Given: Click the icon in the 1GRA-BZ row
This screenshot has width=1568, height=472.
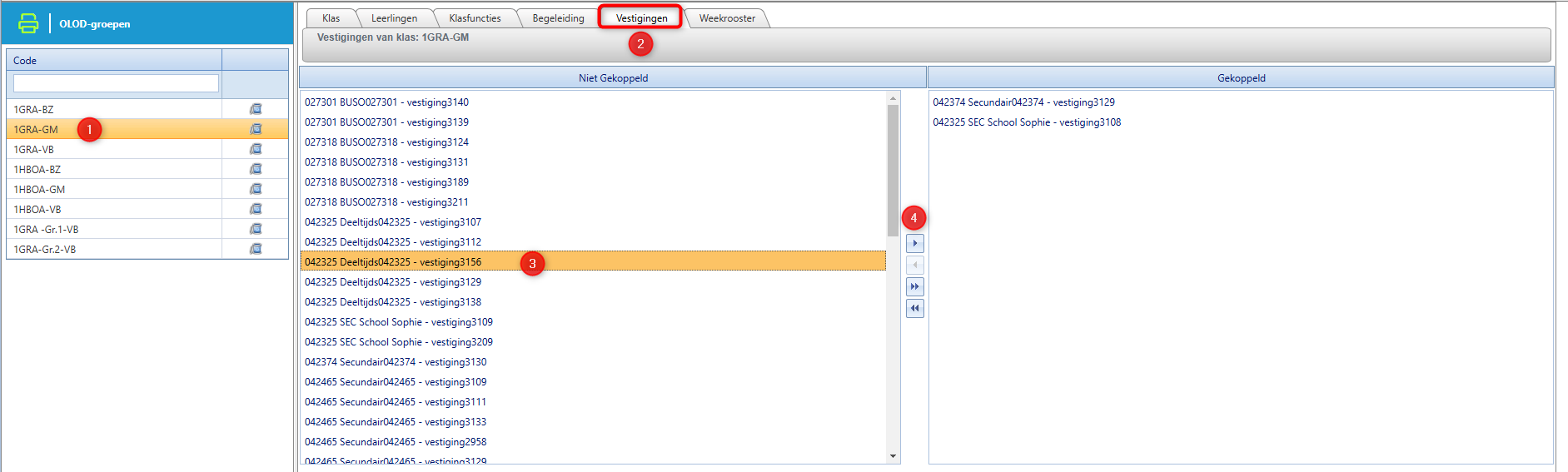Looking at the screenshot, I should pyautogui.click(x=256, y=109).
